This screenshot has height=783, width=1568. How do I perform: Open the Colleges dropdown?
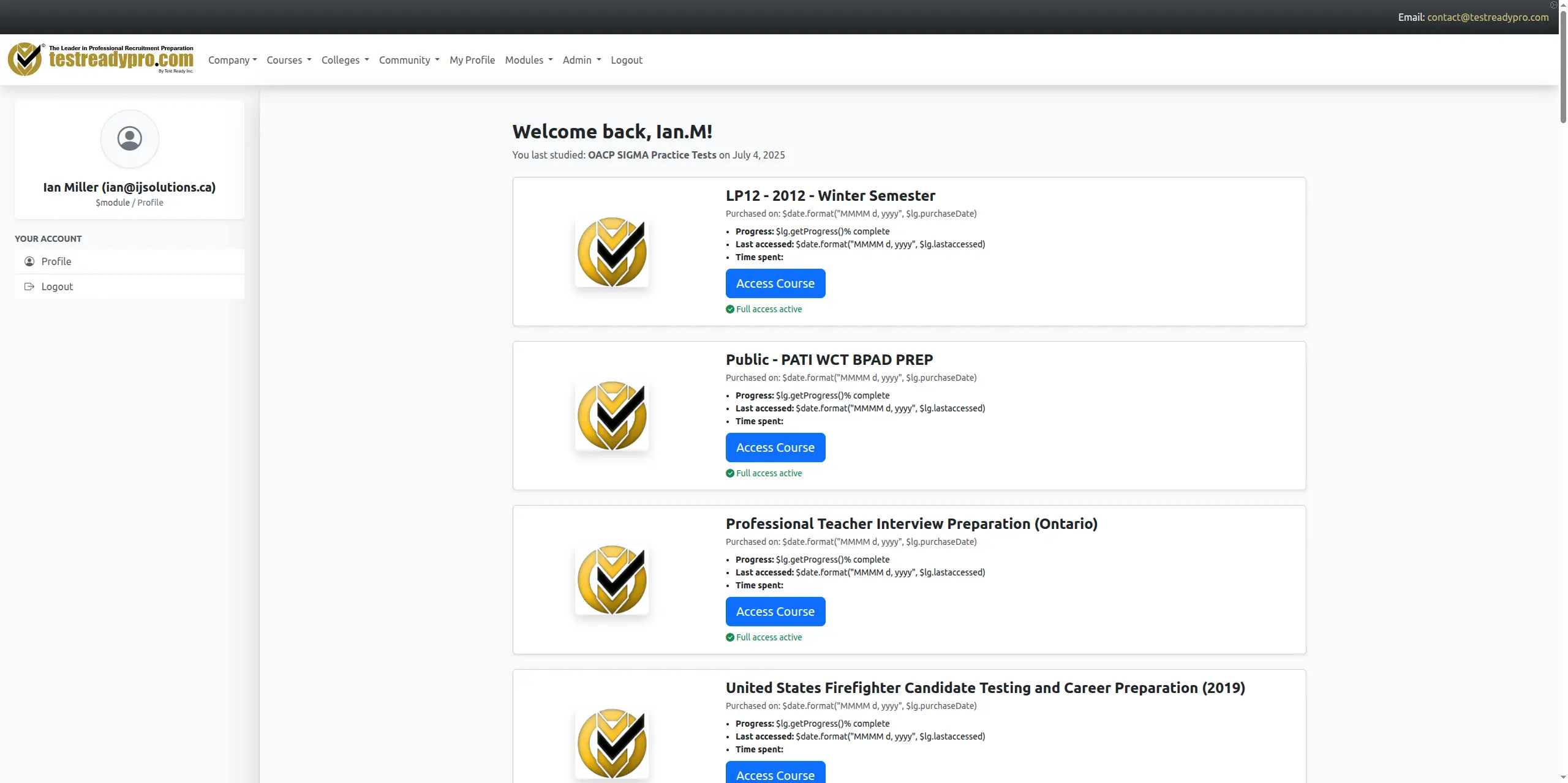coord(345,60)
